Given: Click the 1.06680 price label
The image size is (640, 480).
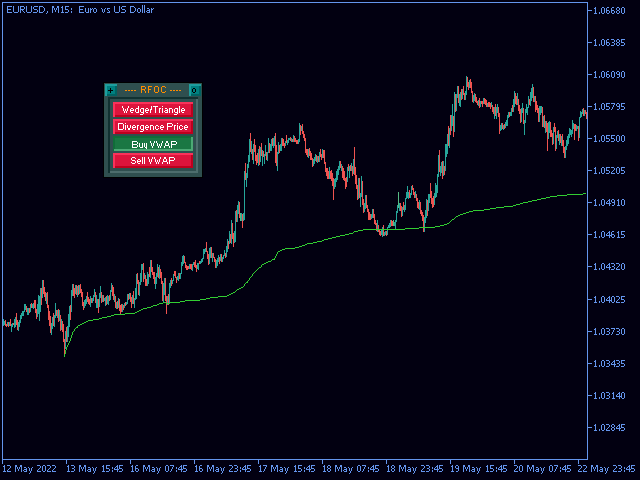Looking at the screenshot, I should coord(609,11).
